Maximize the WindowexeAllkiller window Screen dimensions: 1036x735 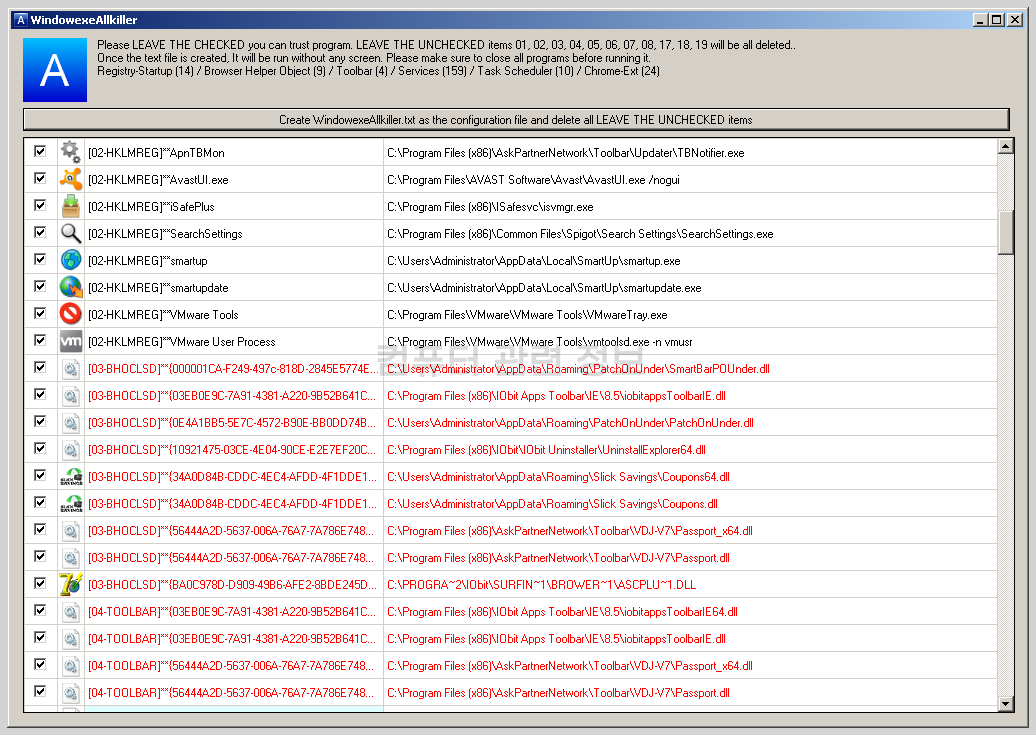point(996,20)
